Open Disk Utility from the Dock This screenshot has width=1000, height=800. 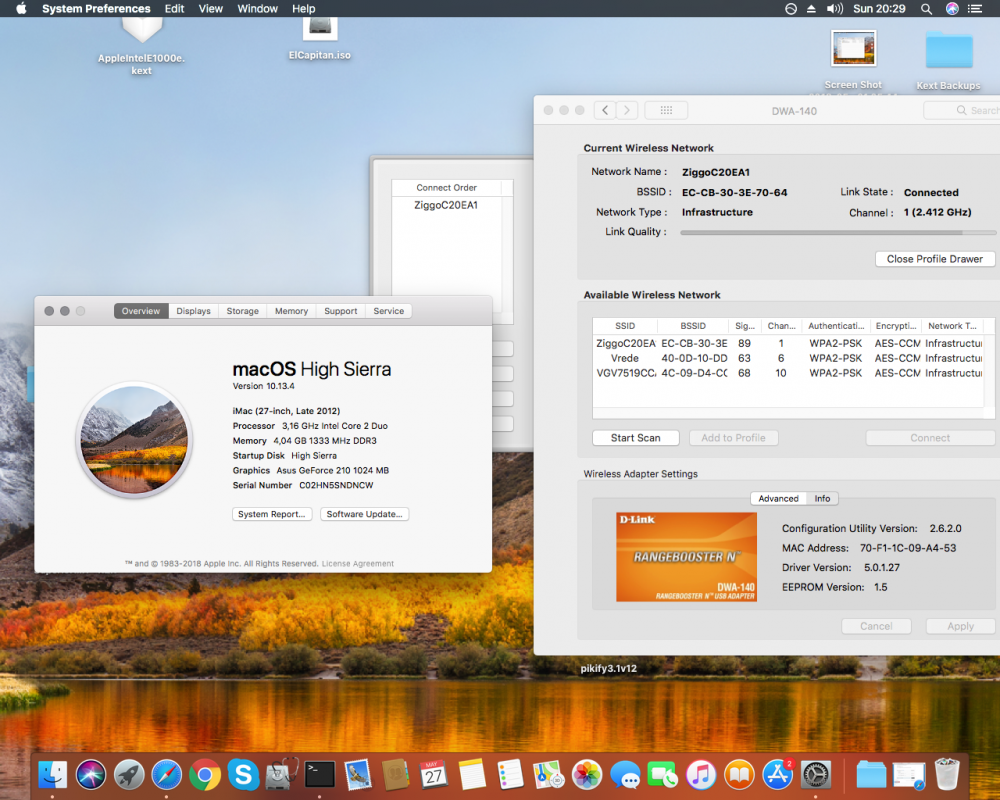coord(281,775)
